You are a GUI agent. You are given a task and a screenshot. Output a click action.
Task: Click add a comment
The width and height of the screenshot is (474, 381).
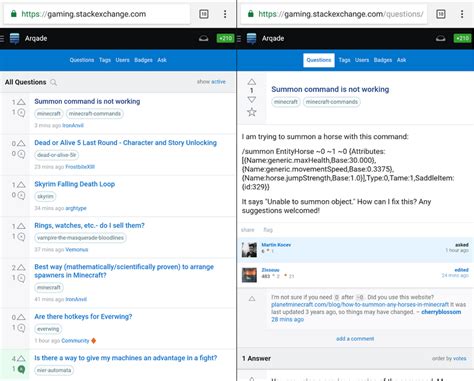355,339
